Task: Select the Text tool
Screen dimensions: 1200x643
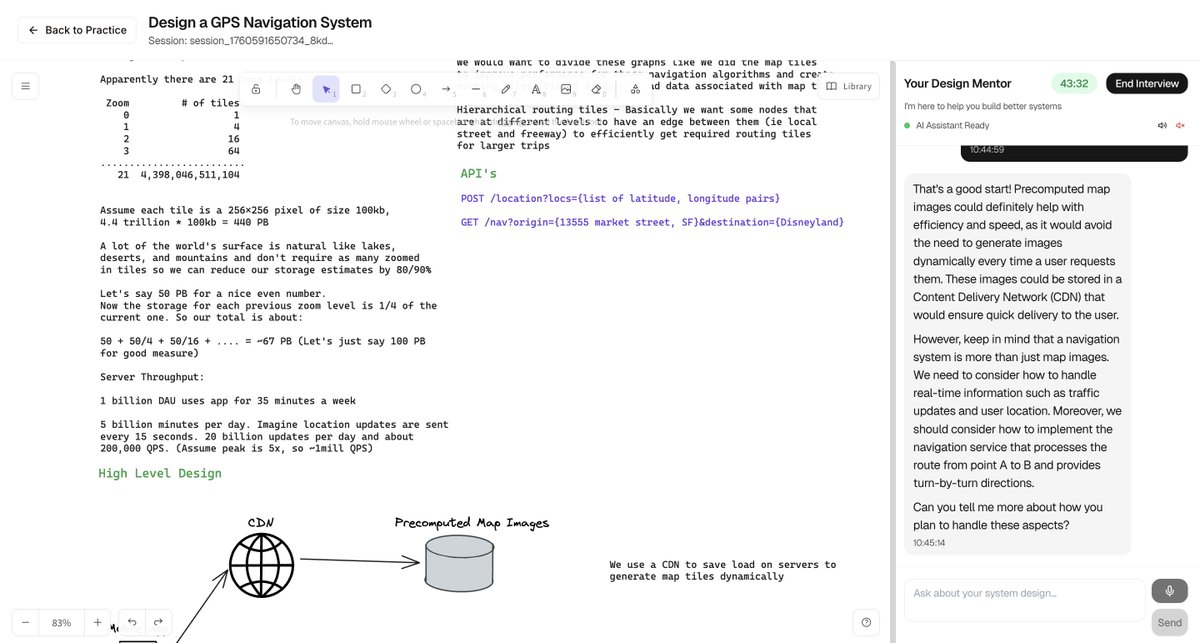Action: point(536,89)
